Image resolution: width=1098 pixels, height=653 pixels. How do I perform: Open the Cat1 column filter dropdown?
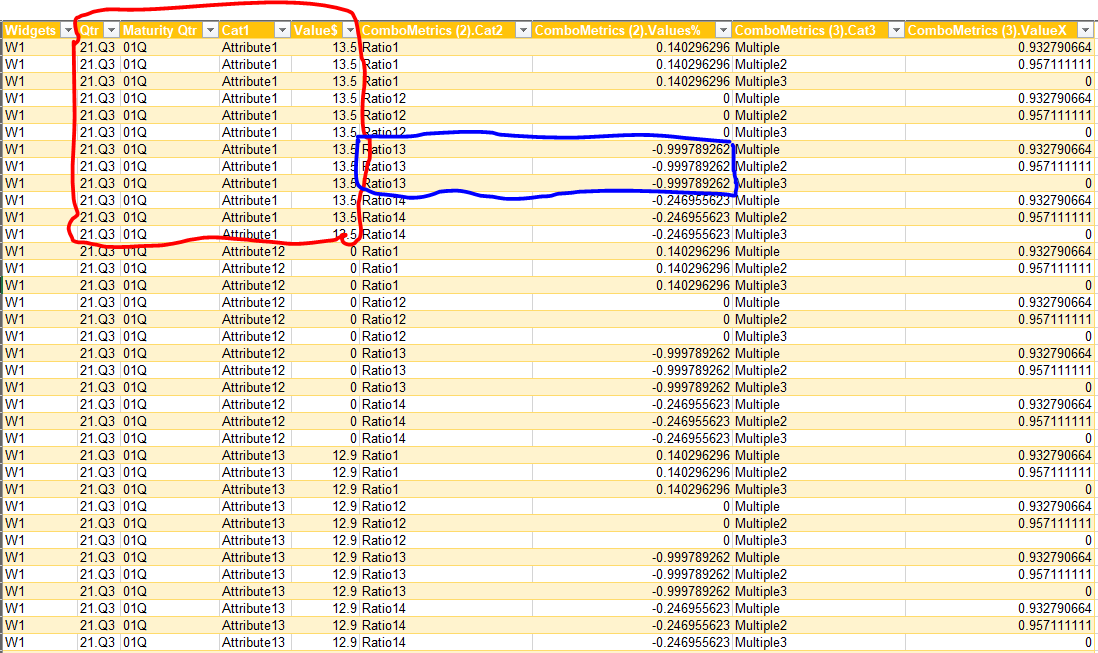point(282,30)
